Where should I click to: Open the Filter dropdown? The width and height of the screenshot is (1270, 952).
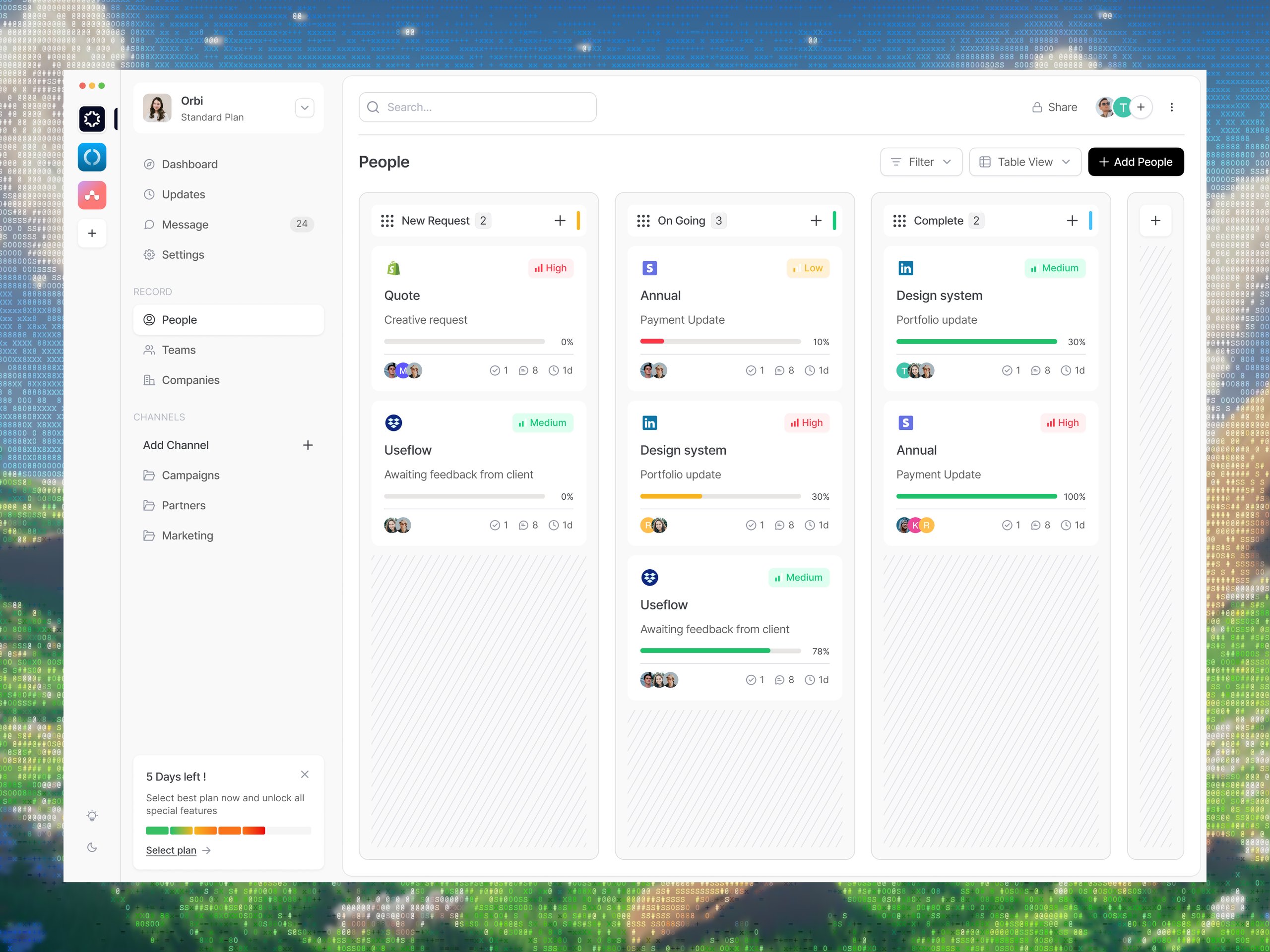point(922,162)
